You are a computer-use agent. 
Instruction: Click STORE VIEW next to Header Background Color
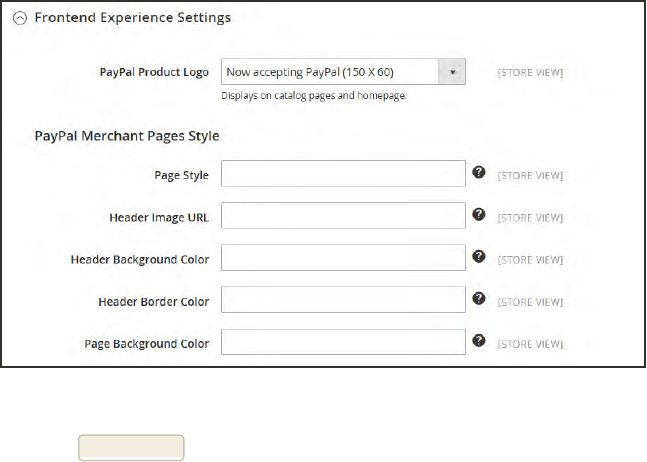tap(530, 260)
